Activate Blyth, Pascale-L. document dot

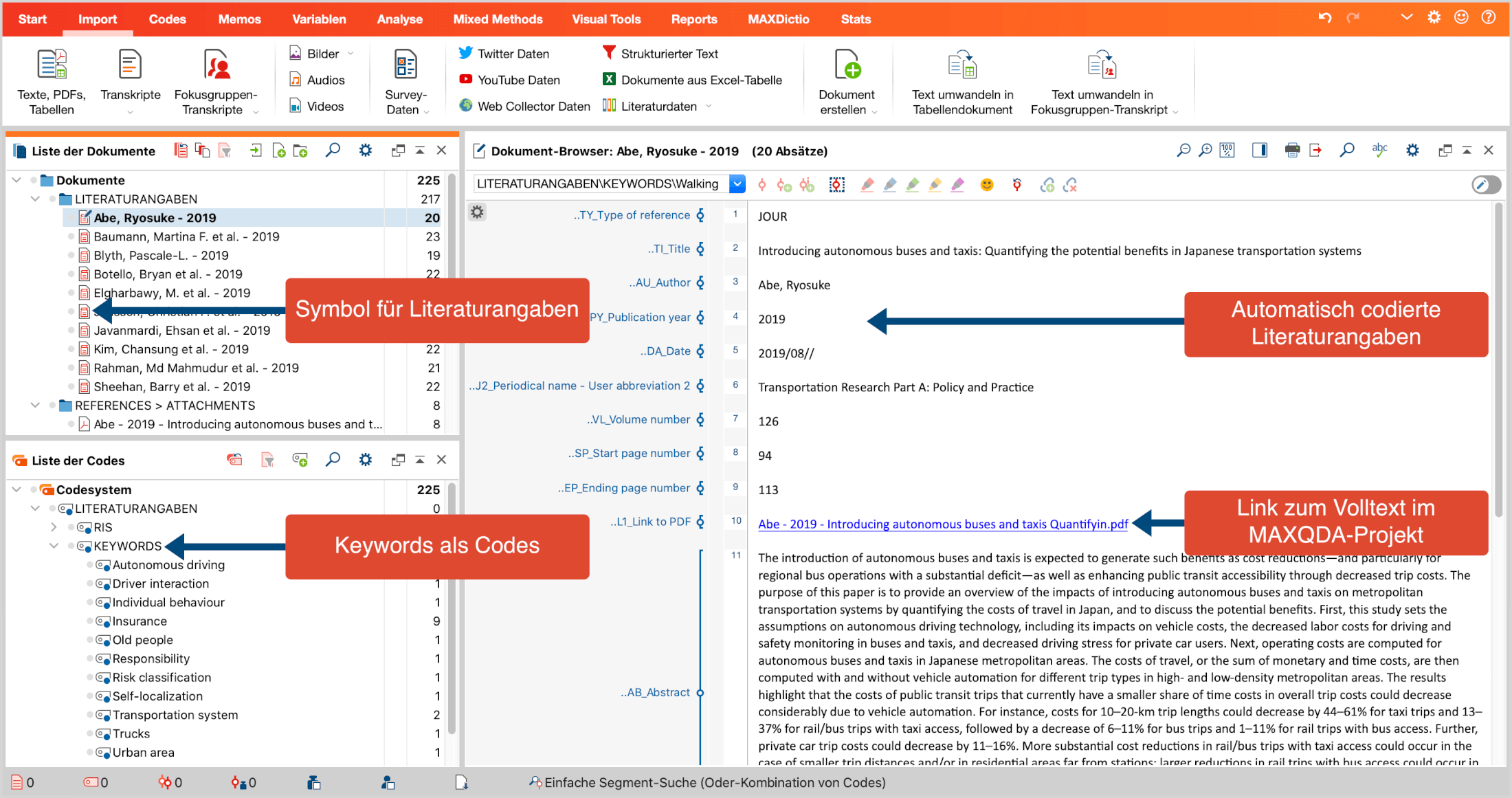click(x=71, y=256)
